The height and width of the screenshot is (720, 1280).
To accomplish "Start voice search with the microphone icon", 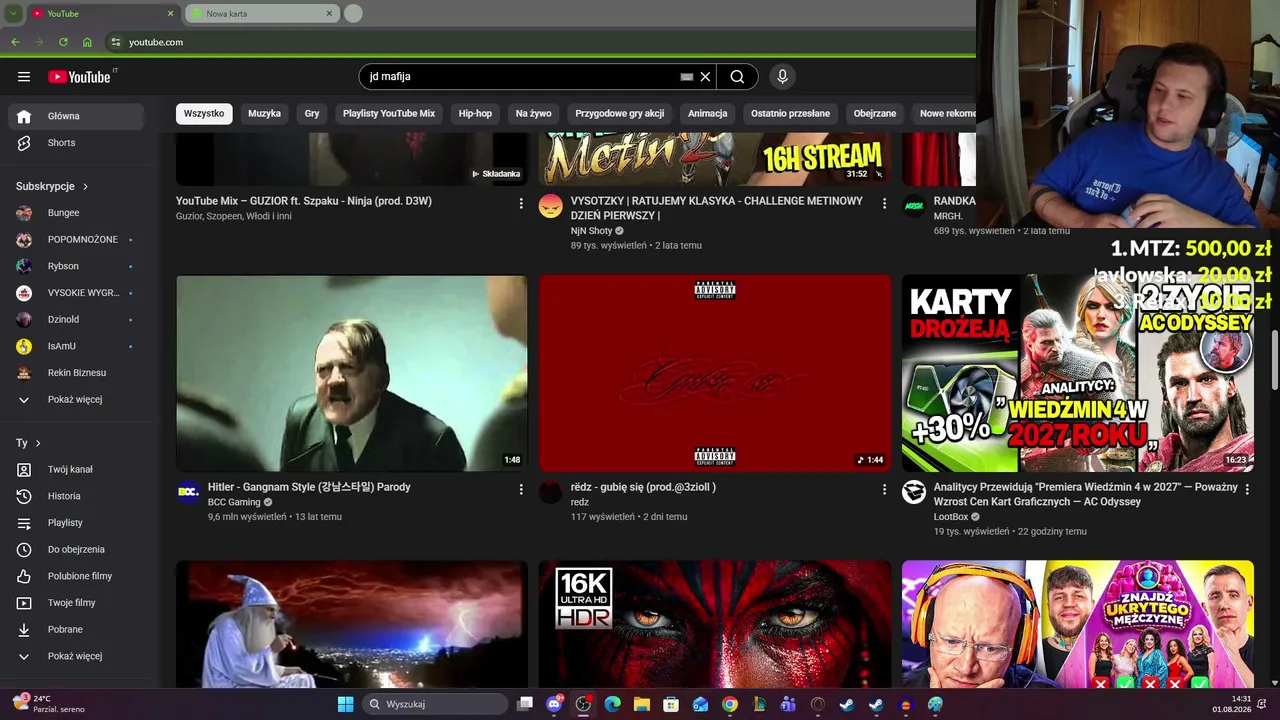I will pyautogui.click(x=783, y=77).
